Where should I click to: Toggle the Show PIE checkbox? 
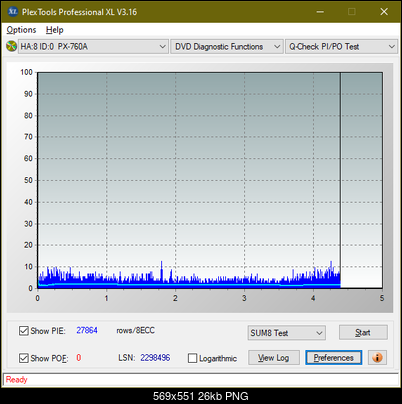pos(24,331)
